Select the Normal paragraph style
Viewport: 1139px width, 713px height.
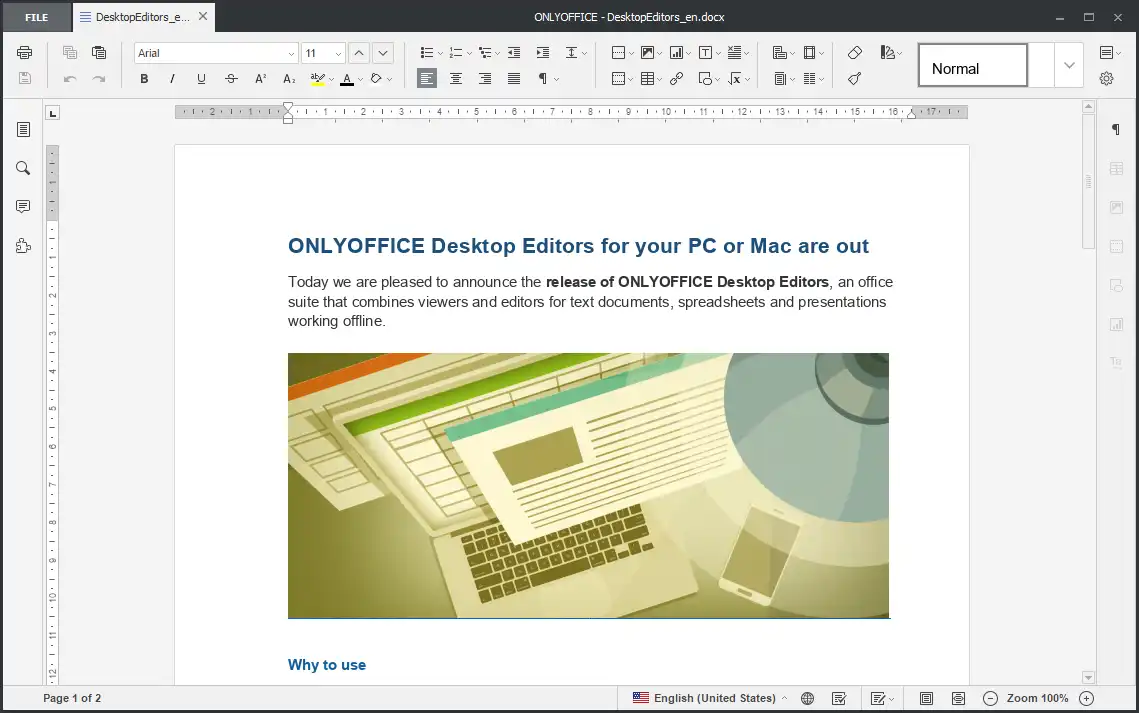tap(973, 66)
